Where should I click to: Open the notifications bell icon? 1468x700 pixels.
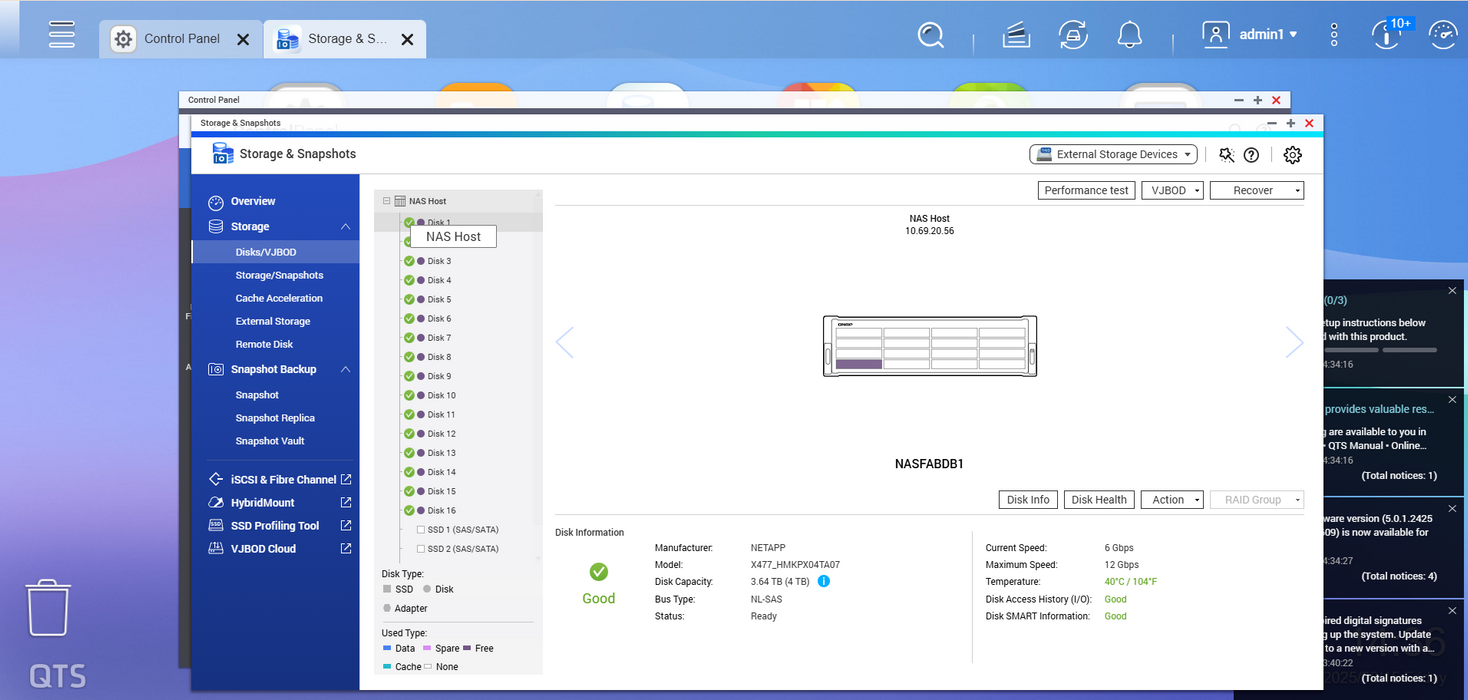coord(1130,36)
